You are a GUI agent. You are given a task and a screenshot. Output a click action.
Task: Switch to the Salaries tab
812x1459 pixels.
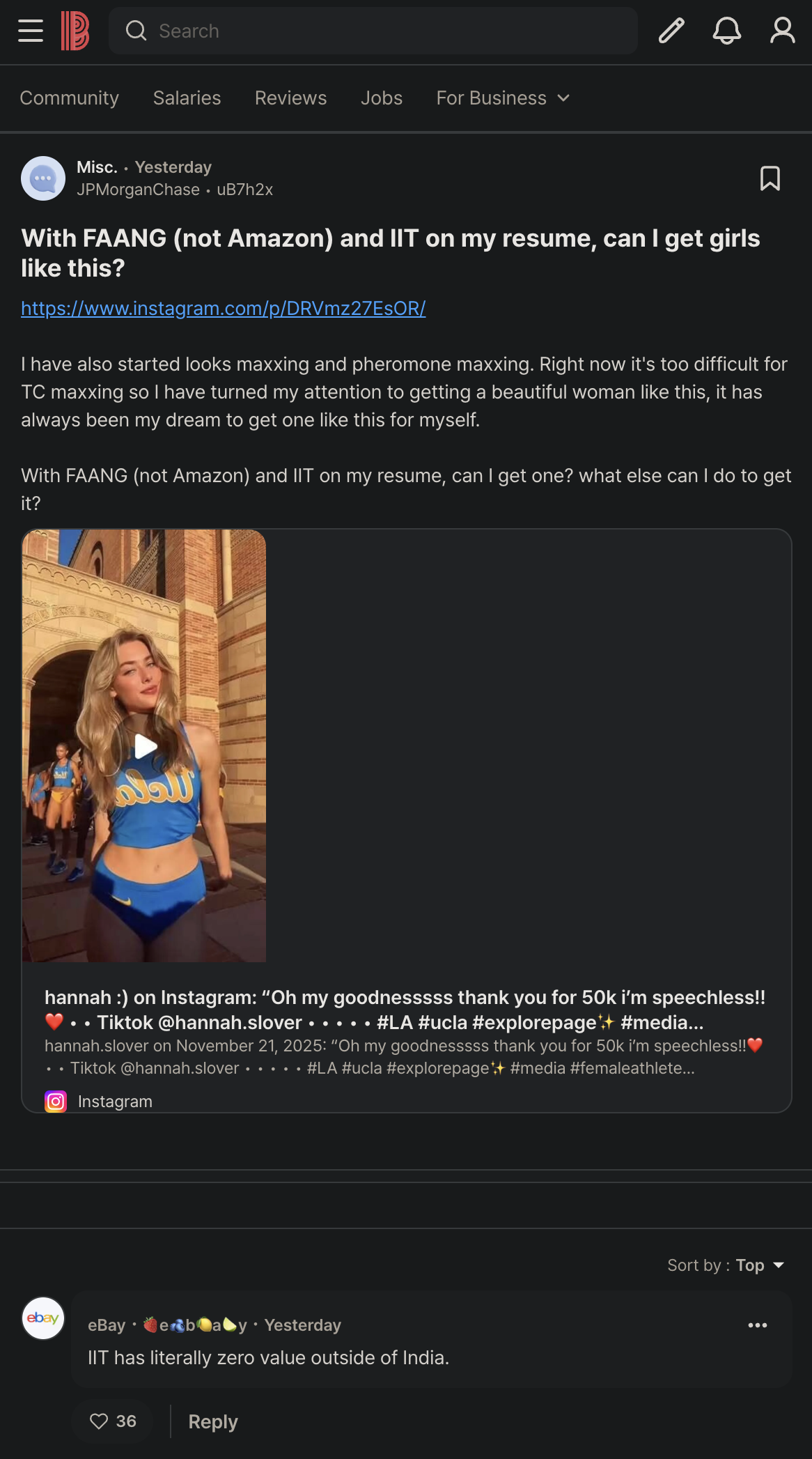click(187, 98)
